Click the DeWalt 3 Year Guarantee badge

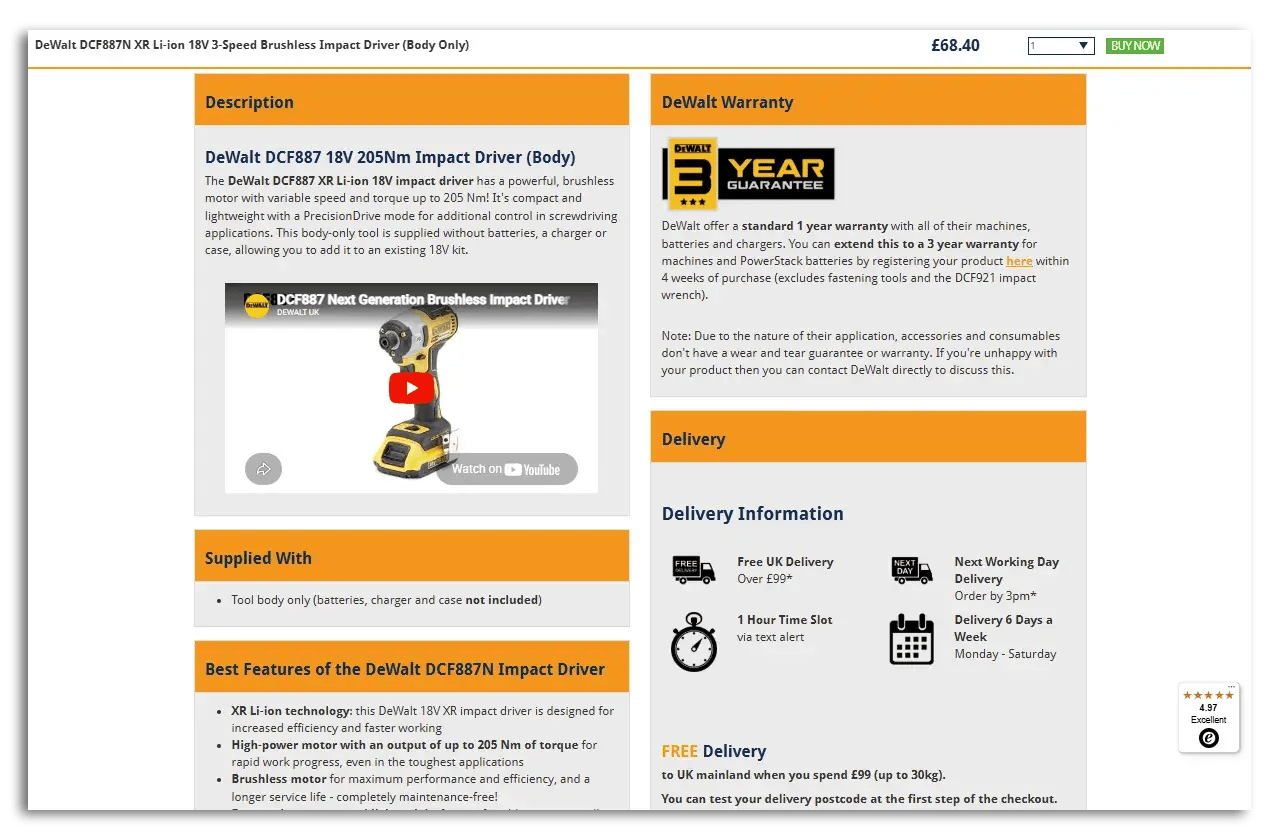tap(750, 173)
